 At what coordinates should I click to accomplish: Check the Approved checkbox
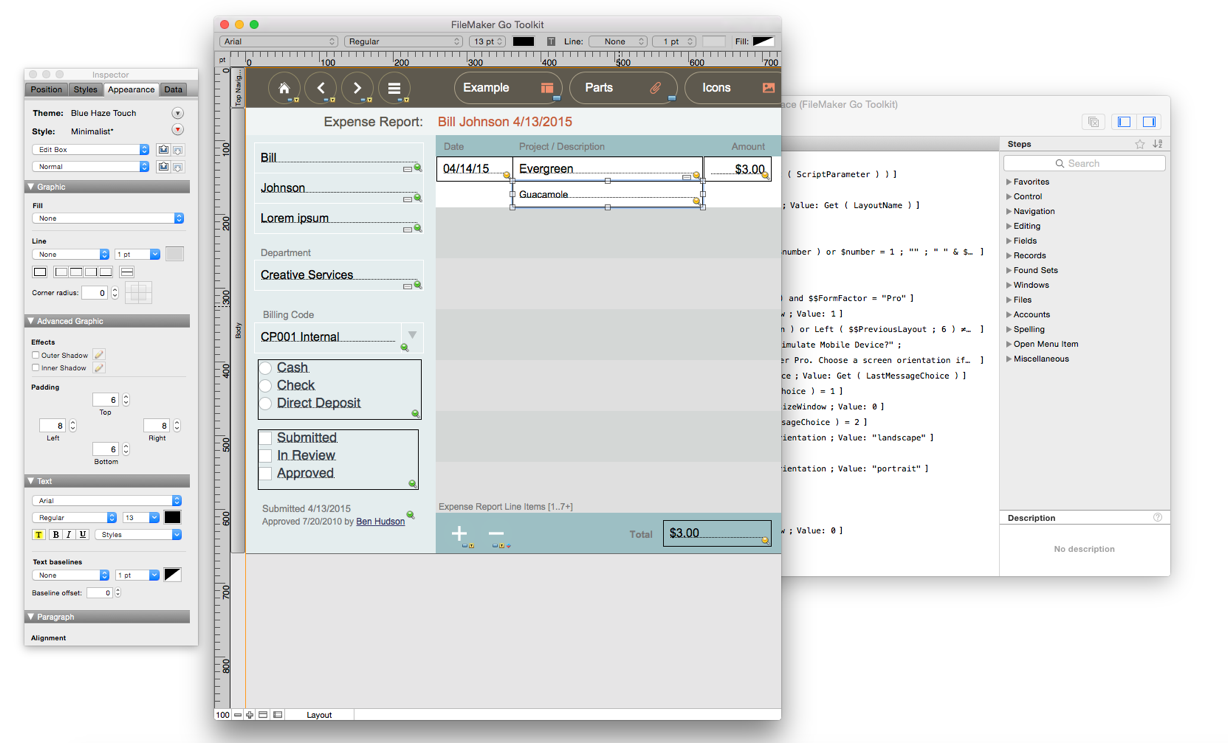click(266, 474)
